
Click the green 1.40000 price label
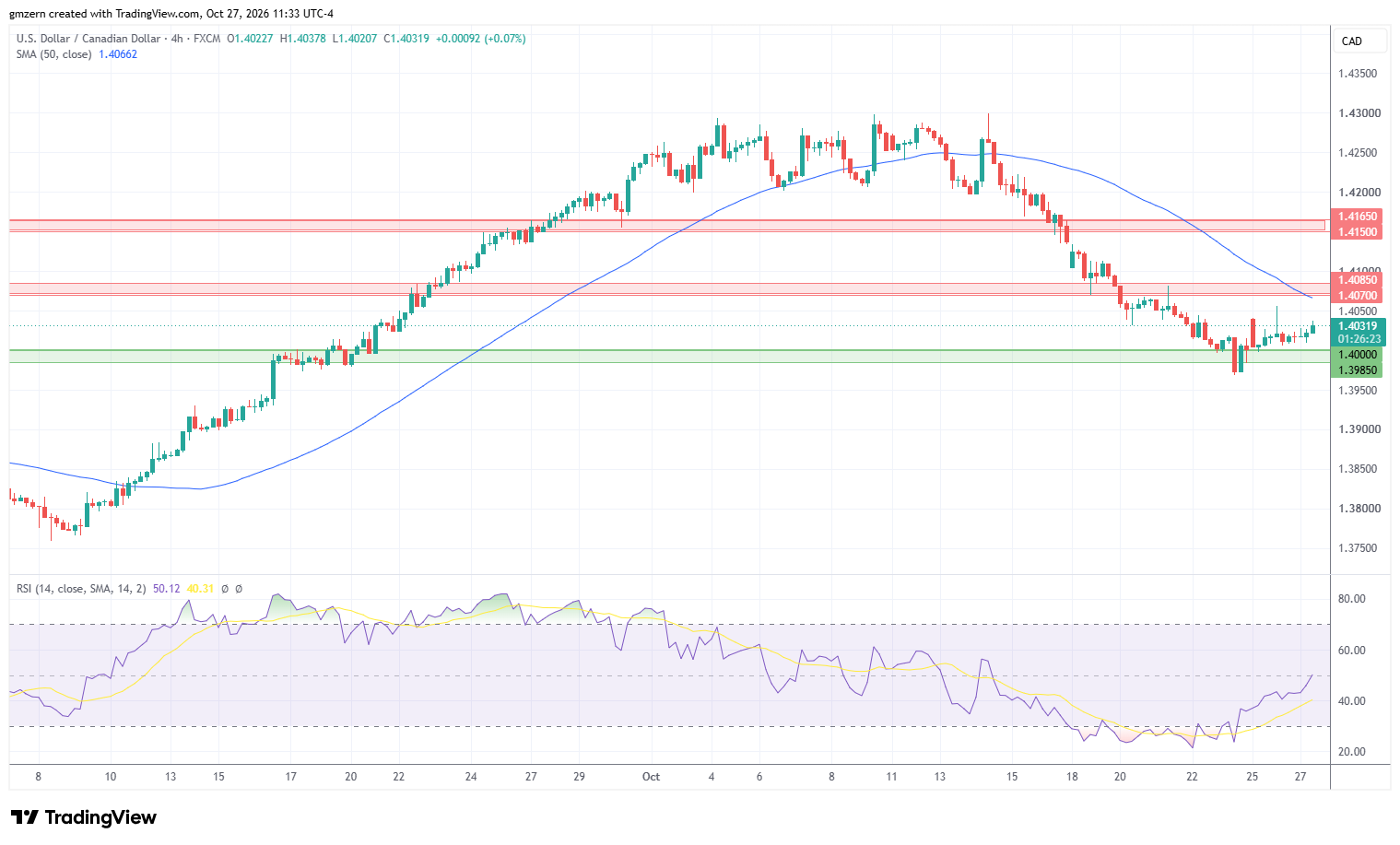pos(1358,355)
